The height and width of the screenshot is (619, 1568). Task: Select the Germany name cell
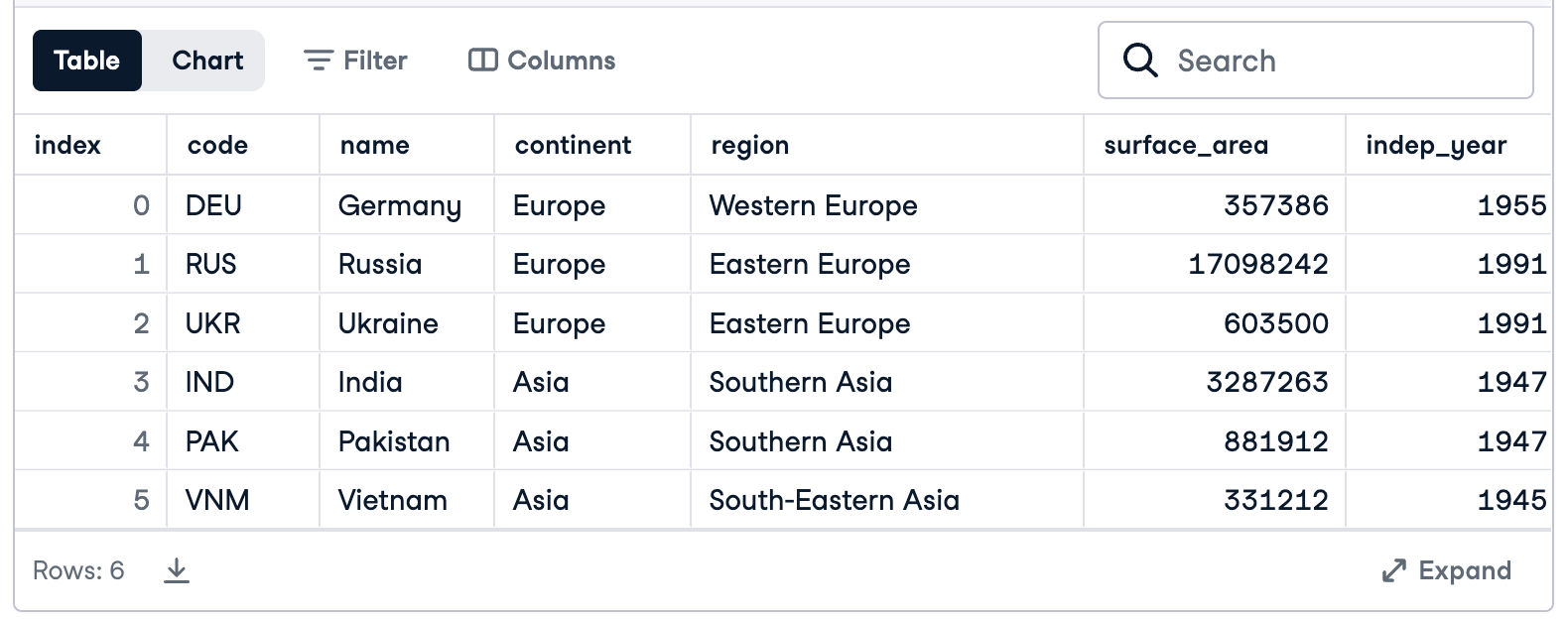pyautogui.click(x=399, y=205)
